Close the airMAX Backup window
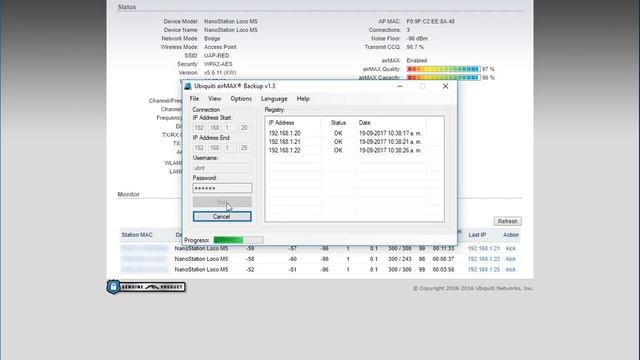The image size is (640, 360). click(445, 86)
